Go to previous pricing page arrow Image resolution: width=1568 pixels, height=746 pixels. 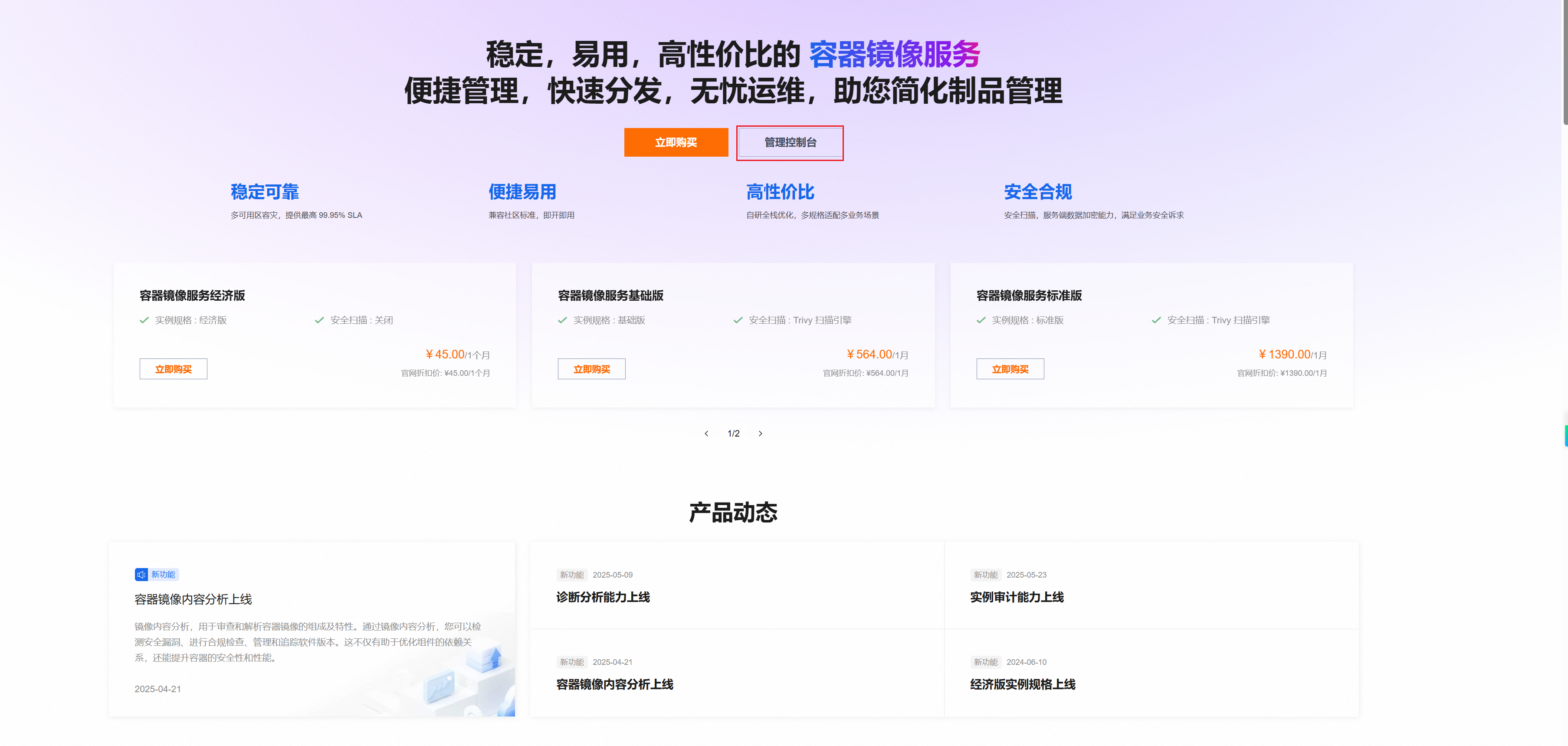(x=706, y=434)
